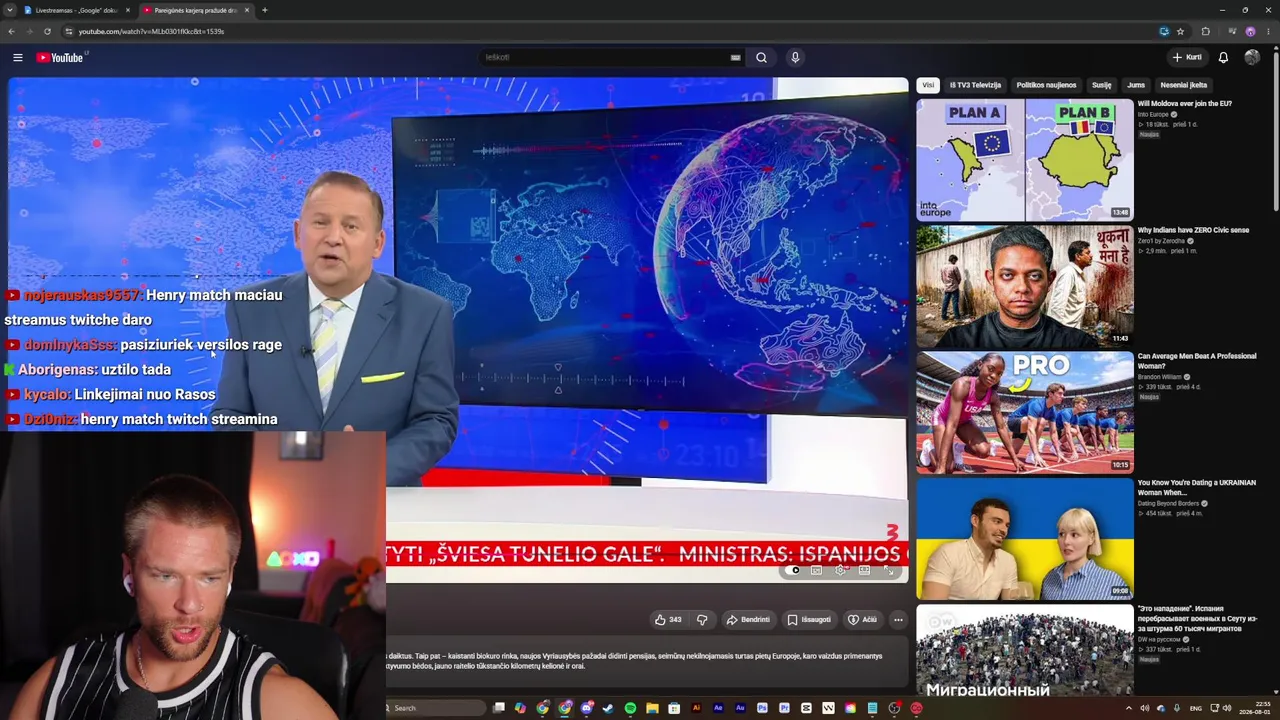This screenshot has width=1280, height=720.
Task: Select the 'Politikos naujienos' filter chip
Action: tap(1046, 85)
